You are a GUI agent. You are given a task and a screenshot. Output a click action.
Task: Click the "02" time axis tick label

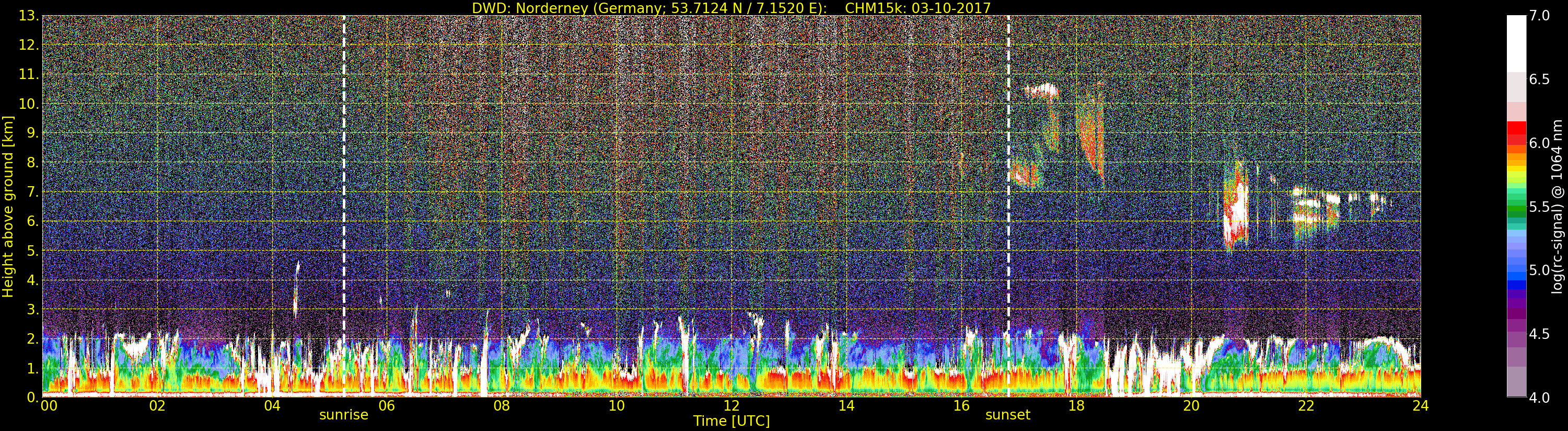pos(157,406)
